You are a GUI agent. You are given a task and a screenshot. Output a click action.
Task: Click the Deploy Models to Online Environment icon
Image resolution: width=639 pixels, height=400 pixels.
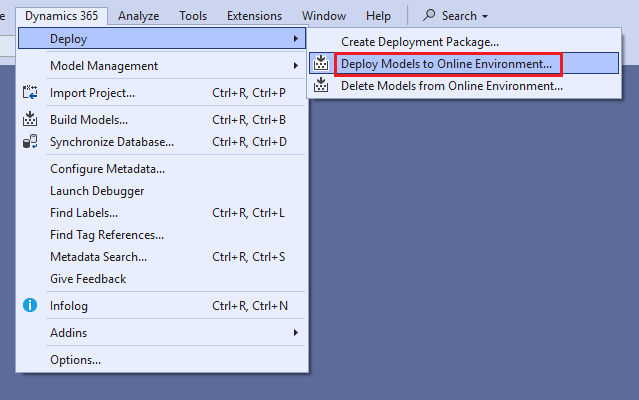(321, 64)
